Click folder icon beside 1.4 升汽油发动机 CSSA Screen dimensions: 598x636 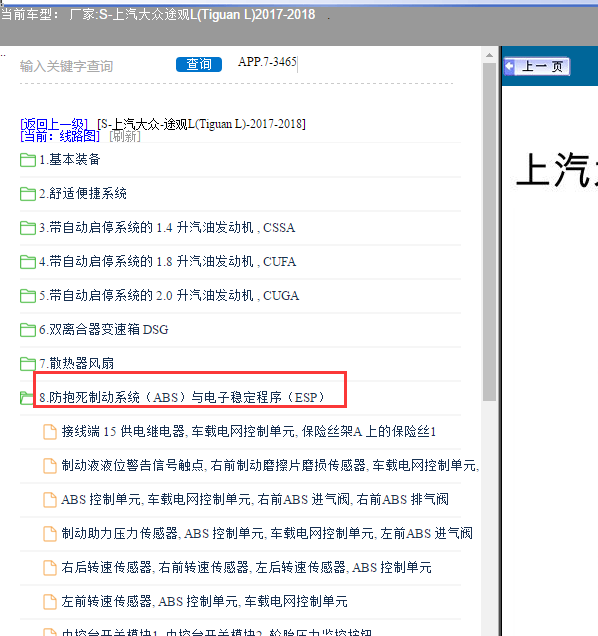pyautogui.click(x=28, y=228)
